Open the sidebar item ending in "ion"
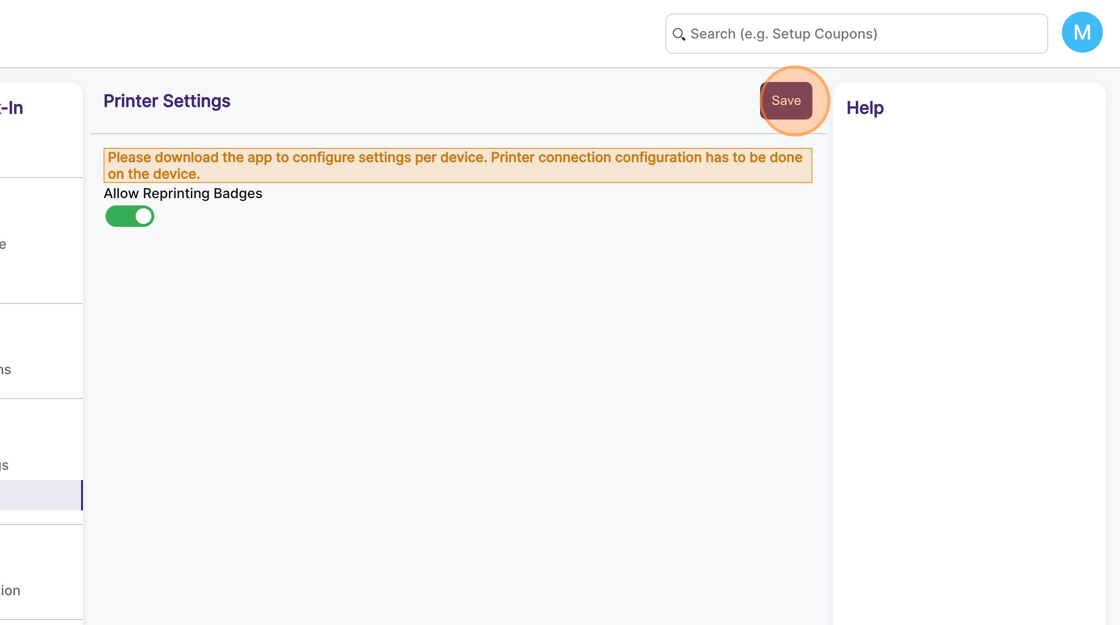The height and width of the screenshot is (625, 1120). click(10, 590)
